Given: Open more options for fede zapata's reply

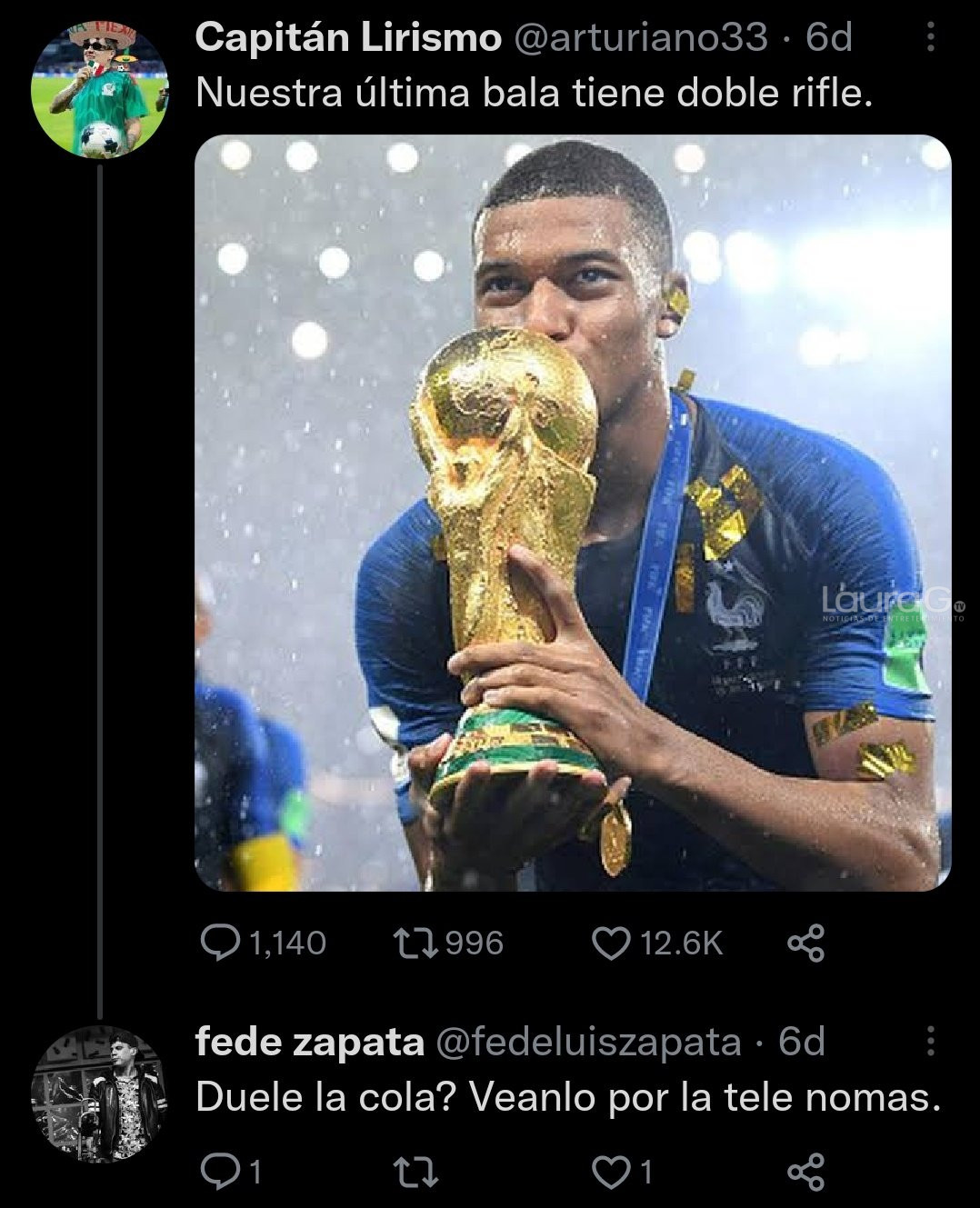Looking at the screenshot, I should tap(930, 1042).
